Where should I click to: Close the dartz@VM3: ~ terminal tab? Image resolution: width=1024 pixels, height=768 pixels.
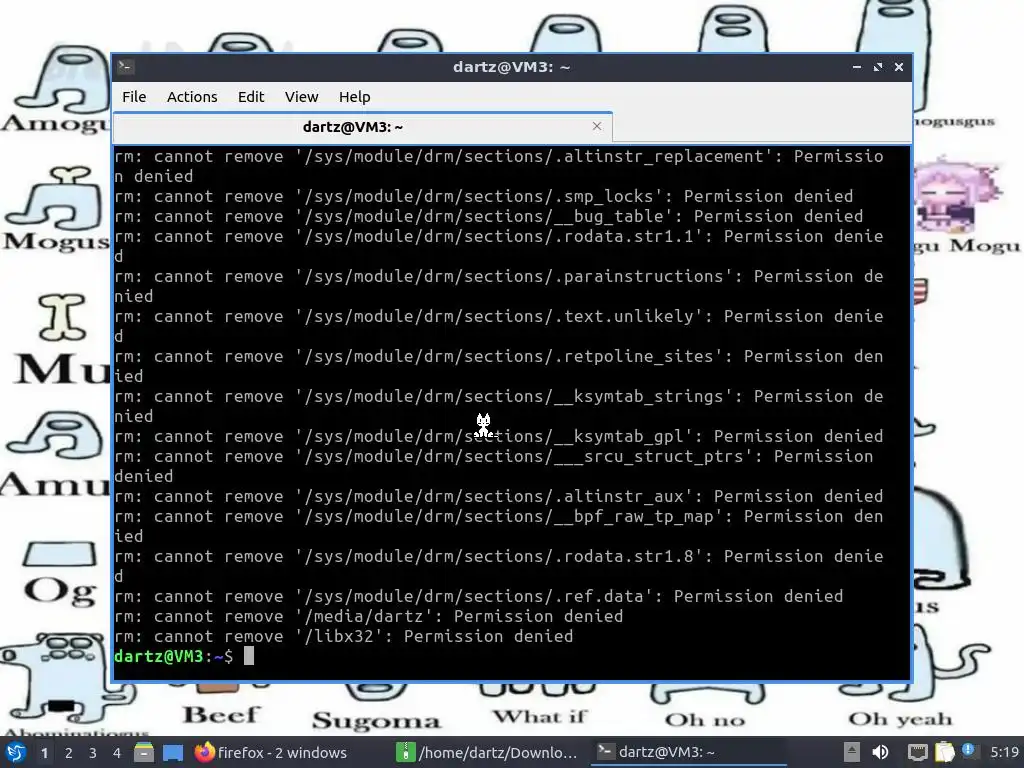pyautogui.click(x=597, y=126)
